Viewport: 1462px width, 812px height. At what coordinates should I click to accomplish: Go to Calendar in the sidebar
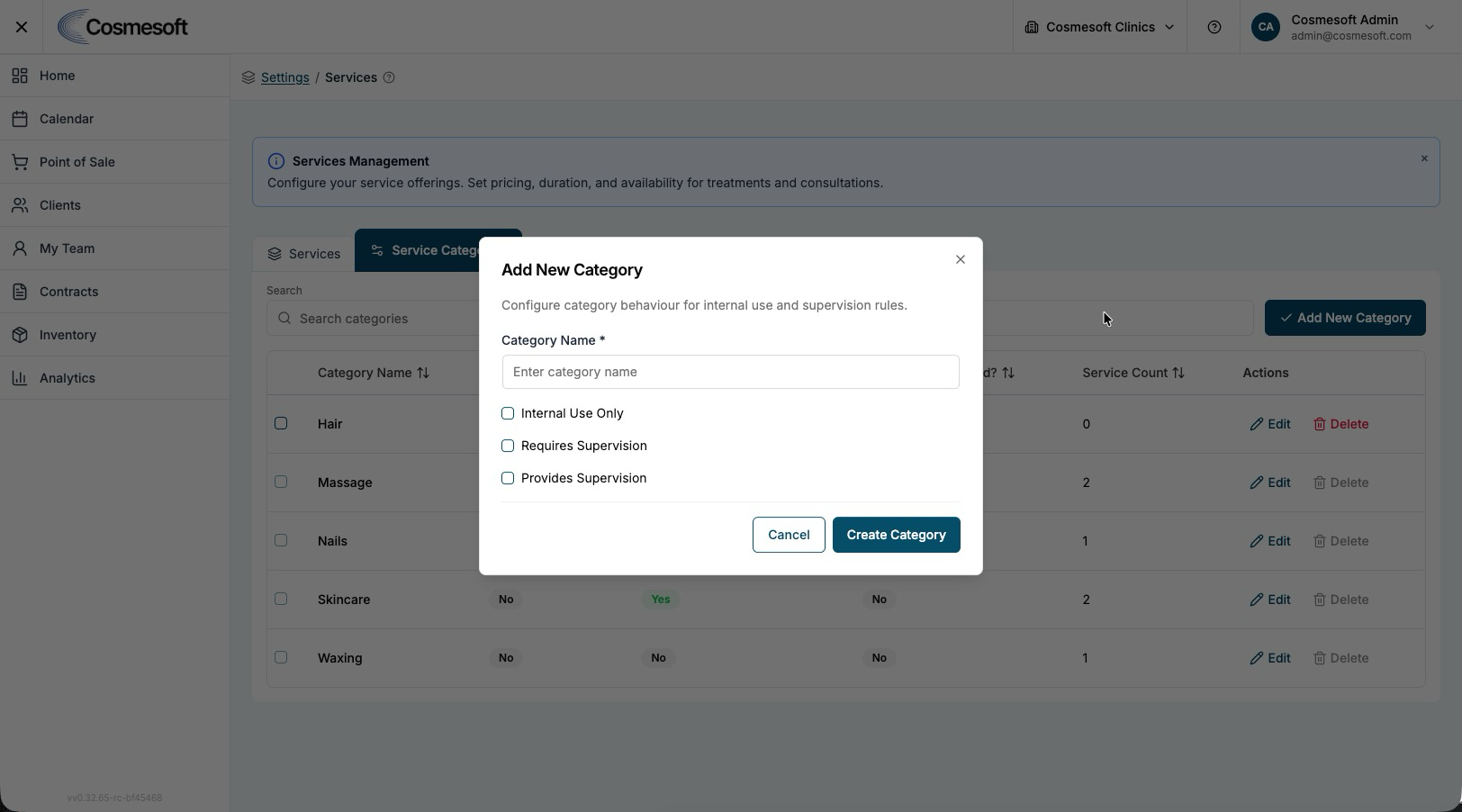114,119
